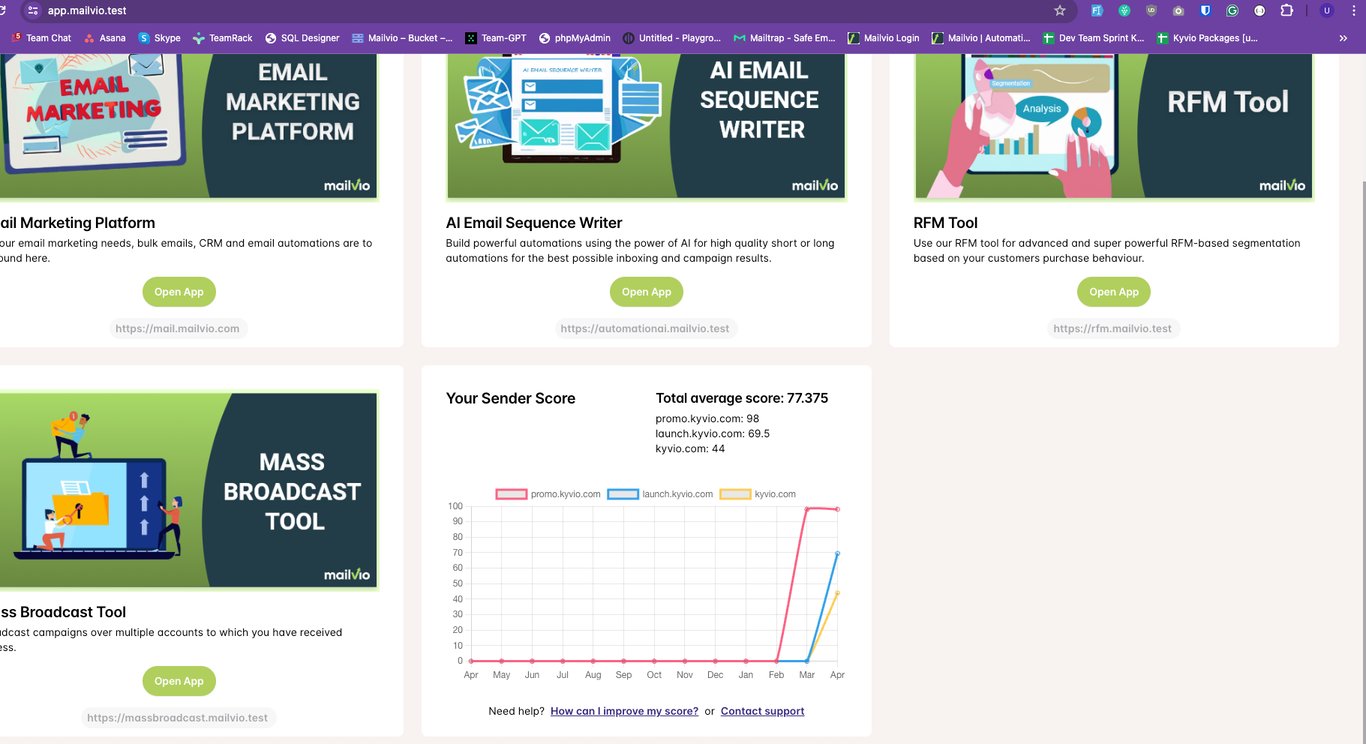The height and width of the screenshot is (744, 1366).
Task: Click the "RFM Tool" card title
Action: pyautogui.click(x=945, y=223)
